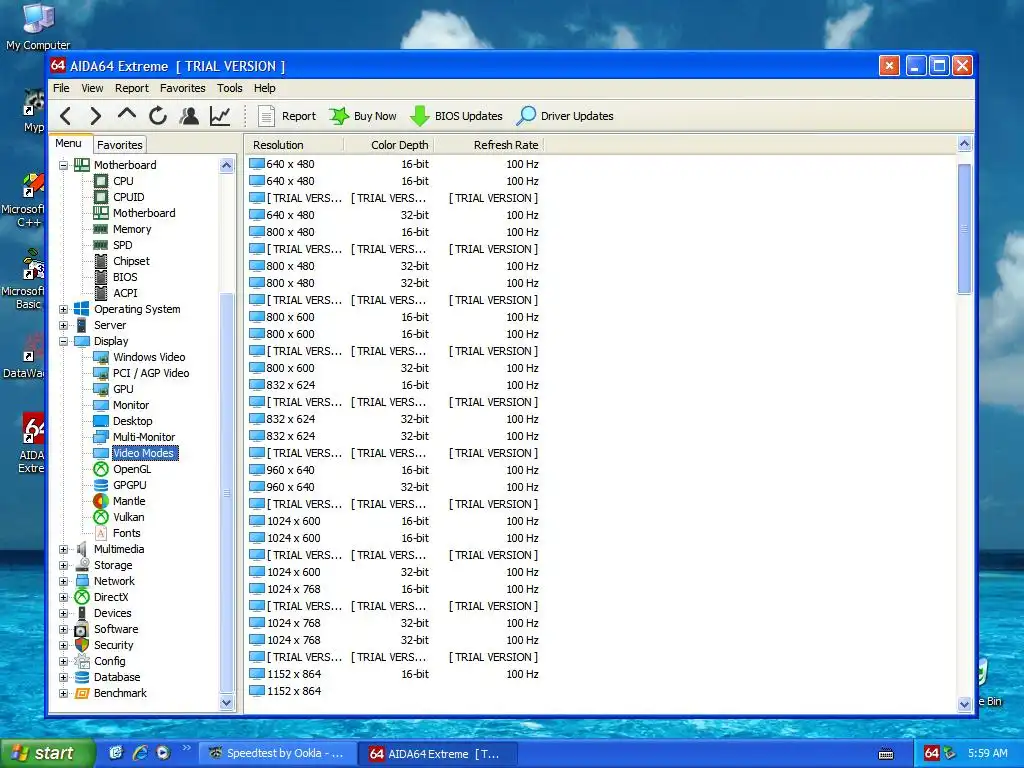Open the Multi-Monitor icon
The width and height of the screenshot is (1024, 768).
[x=101, y=438]
